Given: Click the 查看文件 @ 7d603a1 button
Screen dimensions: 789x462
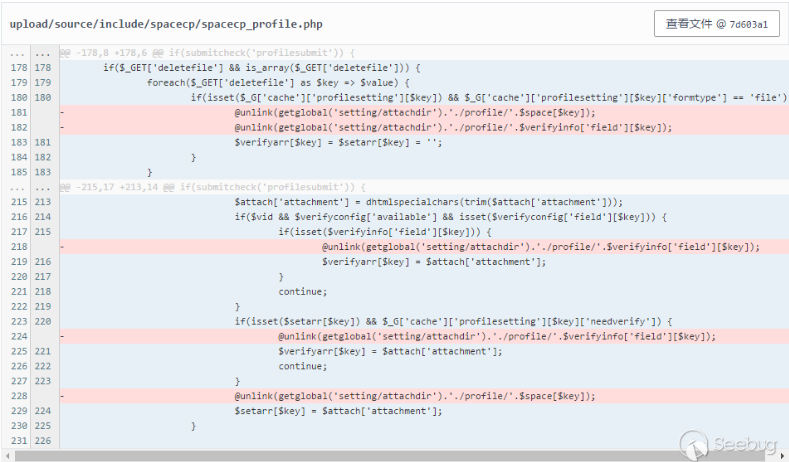Looking at the screenshot, I should coord(716,24).
